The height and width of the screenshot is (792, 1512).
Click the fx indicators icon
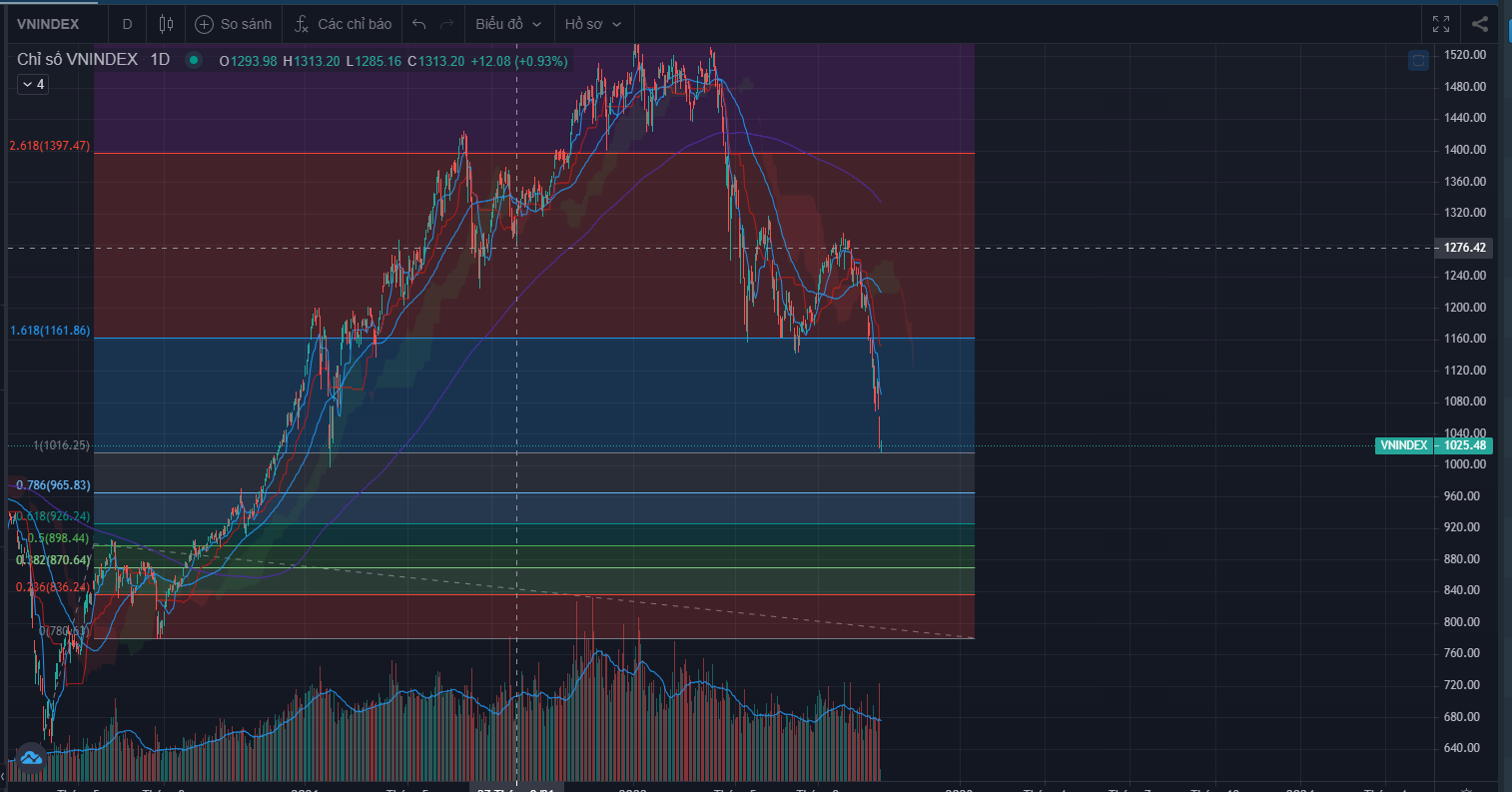pyautogui.click(x=302, y=24)
